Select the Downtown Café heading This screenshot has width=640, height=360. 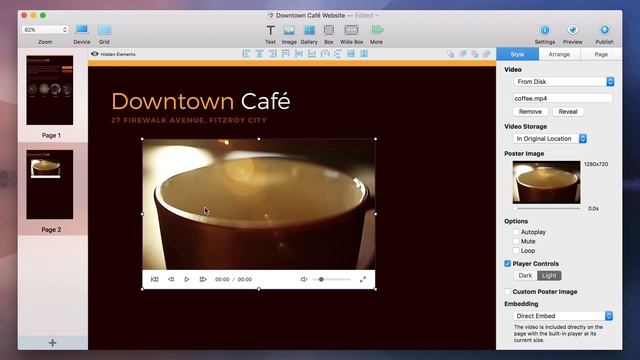click(201, 101)
